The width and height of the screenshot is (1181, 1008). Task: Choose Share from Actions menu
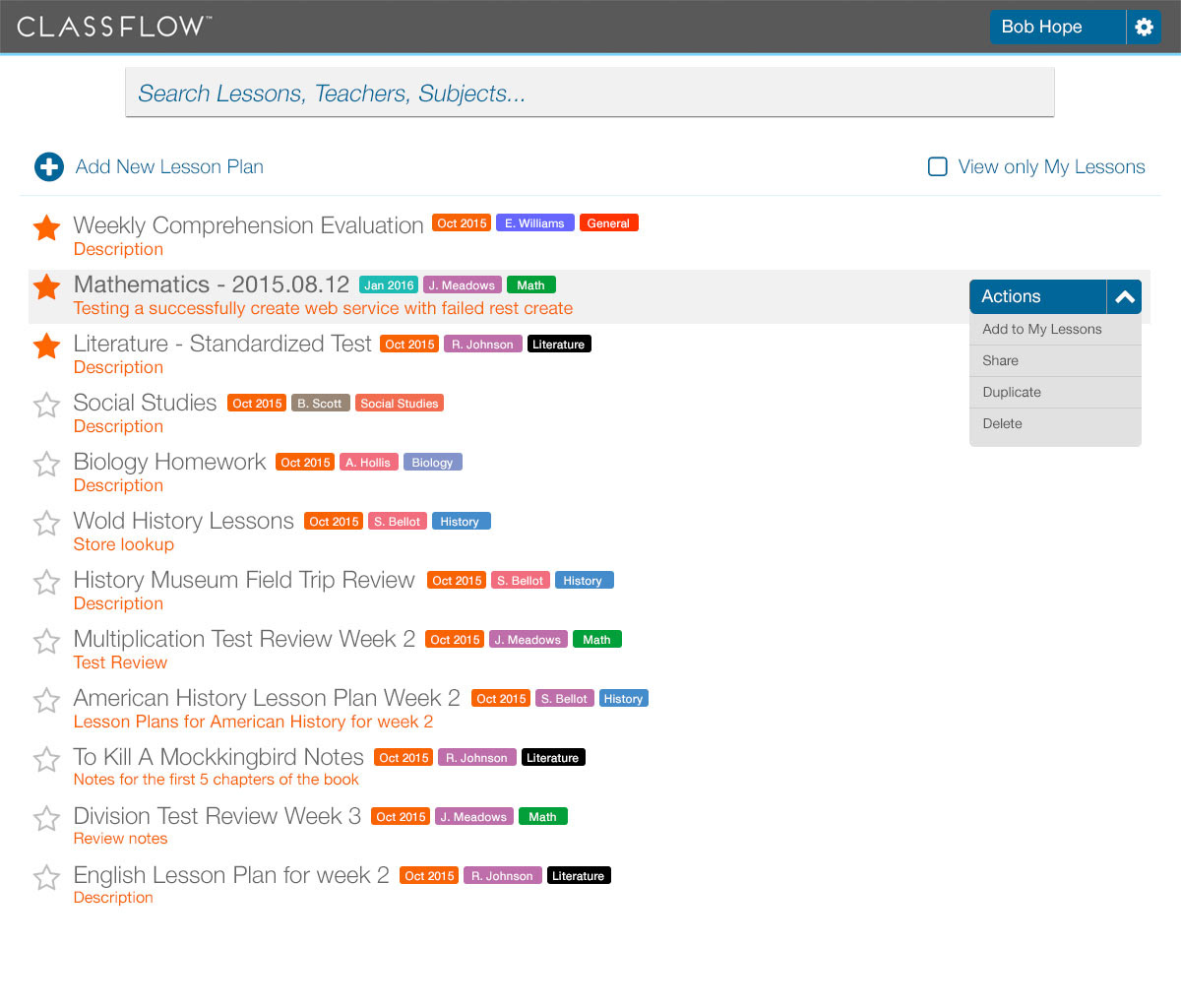tap(1055, 360)
